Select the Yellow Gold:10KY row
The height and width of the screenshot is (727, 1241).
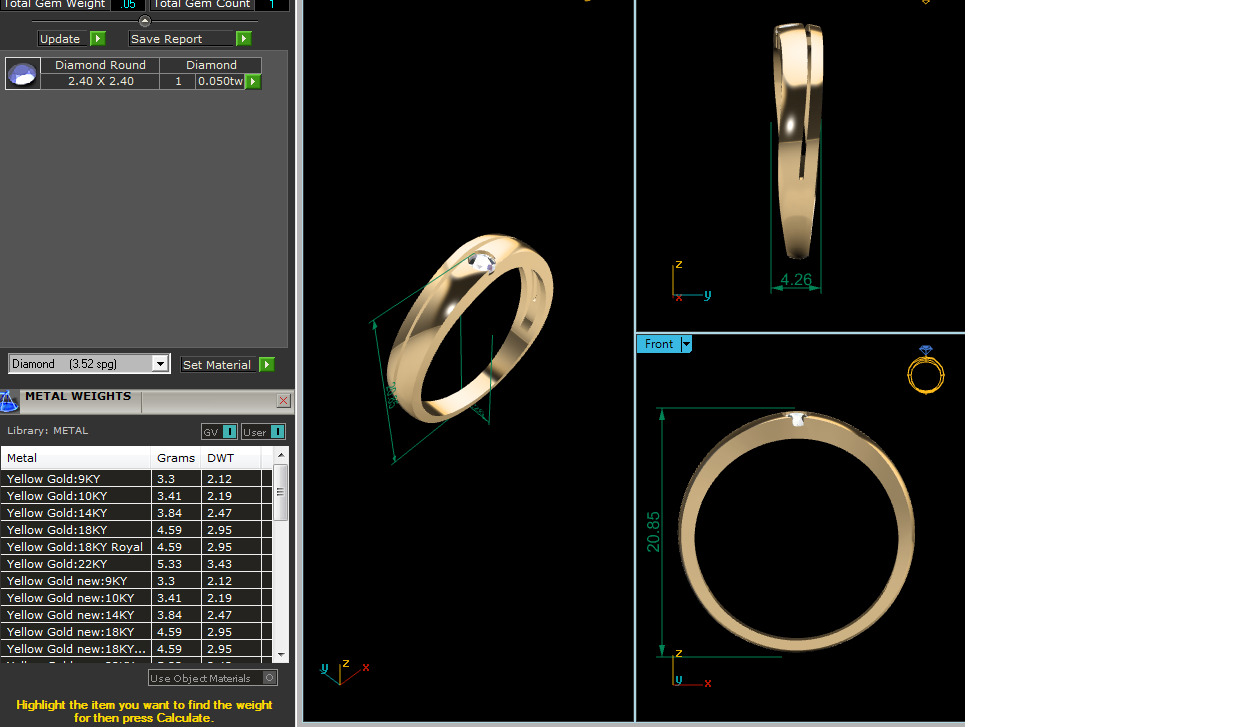click(137, 496)
